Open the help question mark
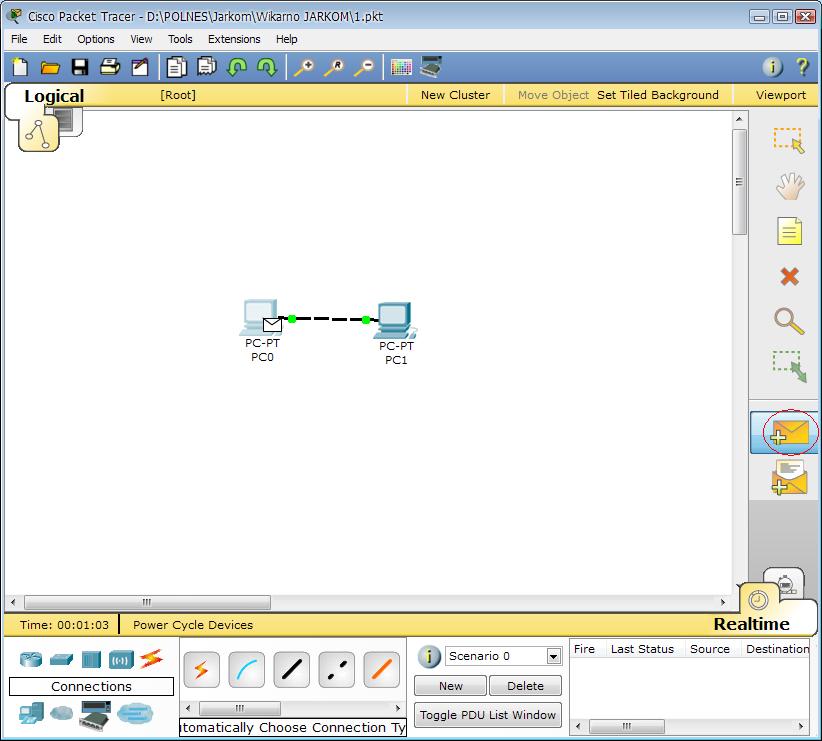Viewport: 822px width, 741px height. point(802,67)
